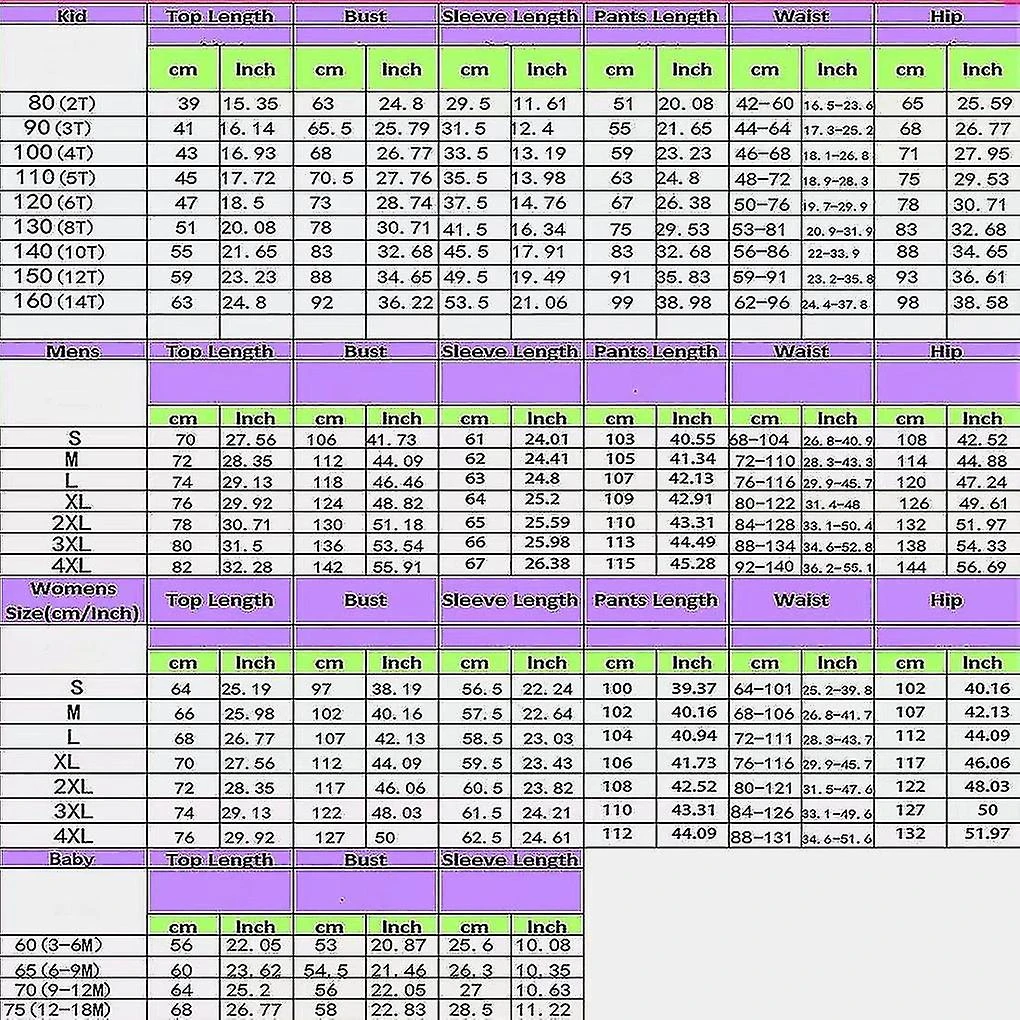Click the Sleeve Length header in Baby table
The height and width of the screenshot is (1020, 1020).
(x=510, y=859)
